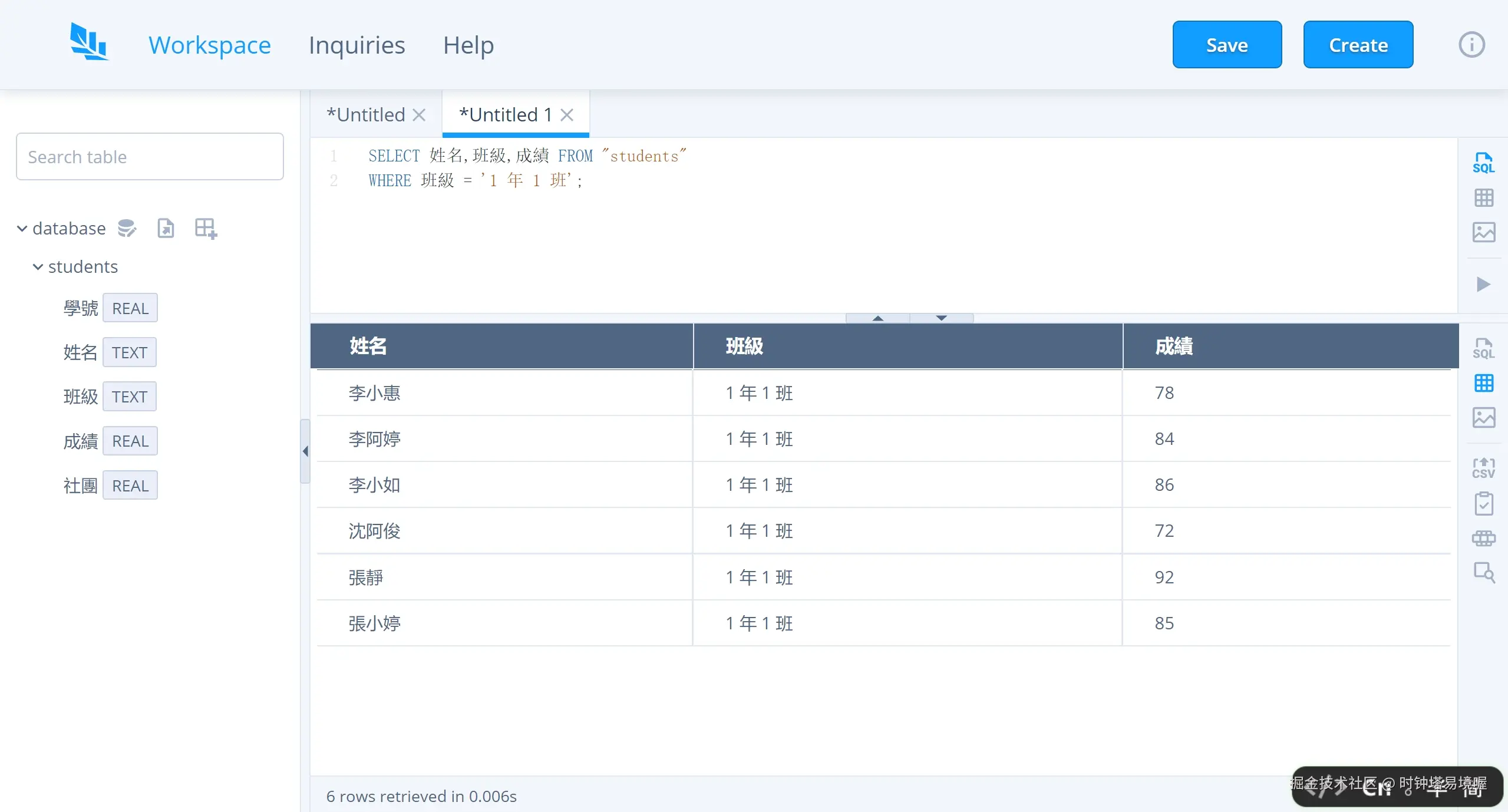
Task: Open the results search magnifier icon
Action: coord(1484,572)
